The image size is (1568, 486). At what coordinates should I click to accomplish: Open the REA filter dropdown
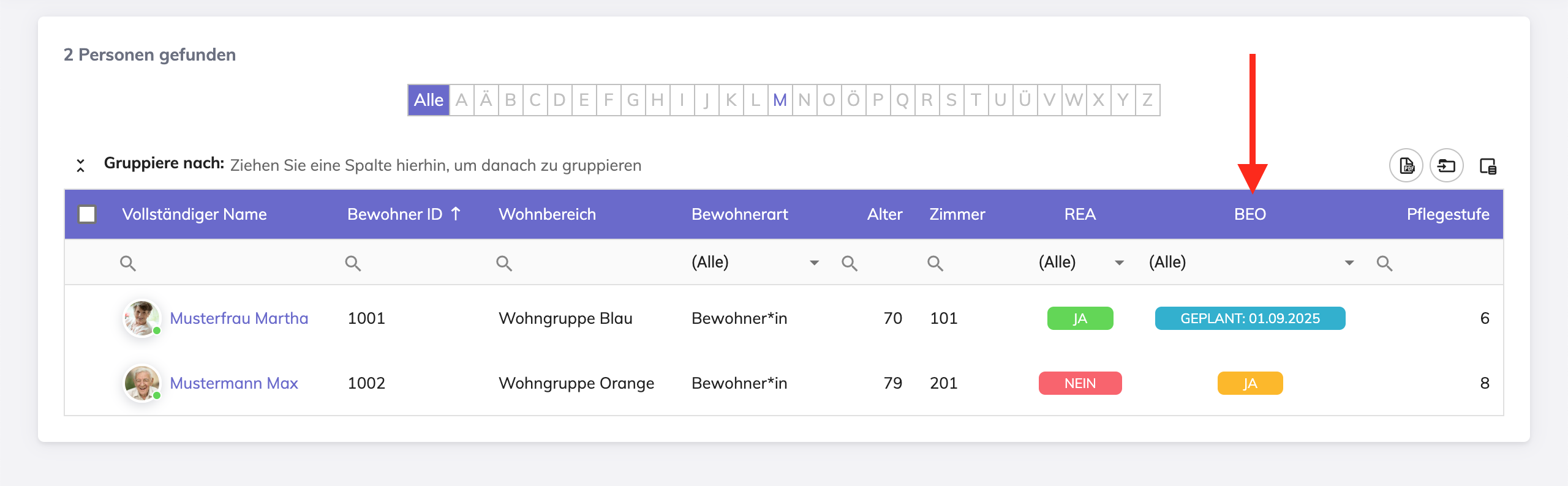[1119, 263]
